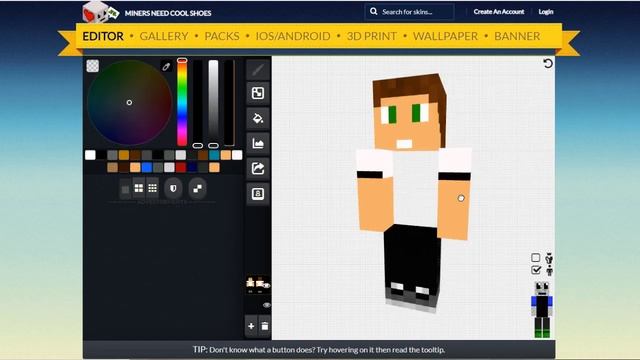Select the chart-shaped noise tool
Image resolution: width=640 pixels, height=360 pixels.
(x=258, y=144)
